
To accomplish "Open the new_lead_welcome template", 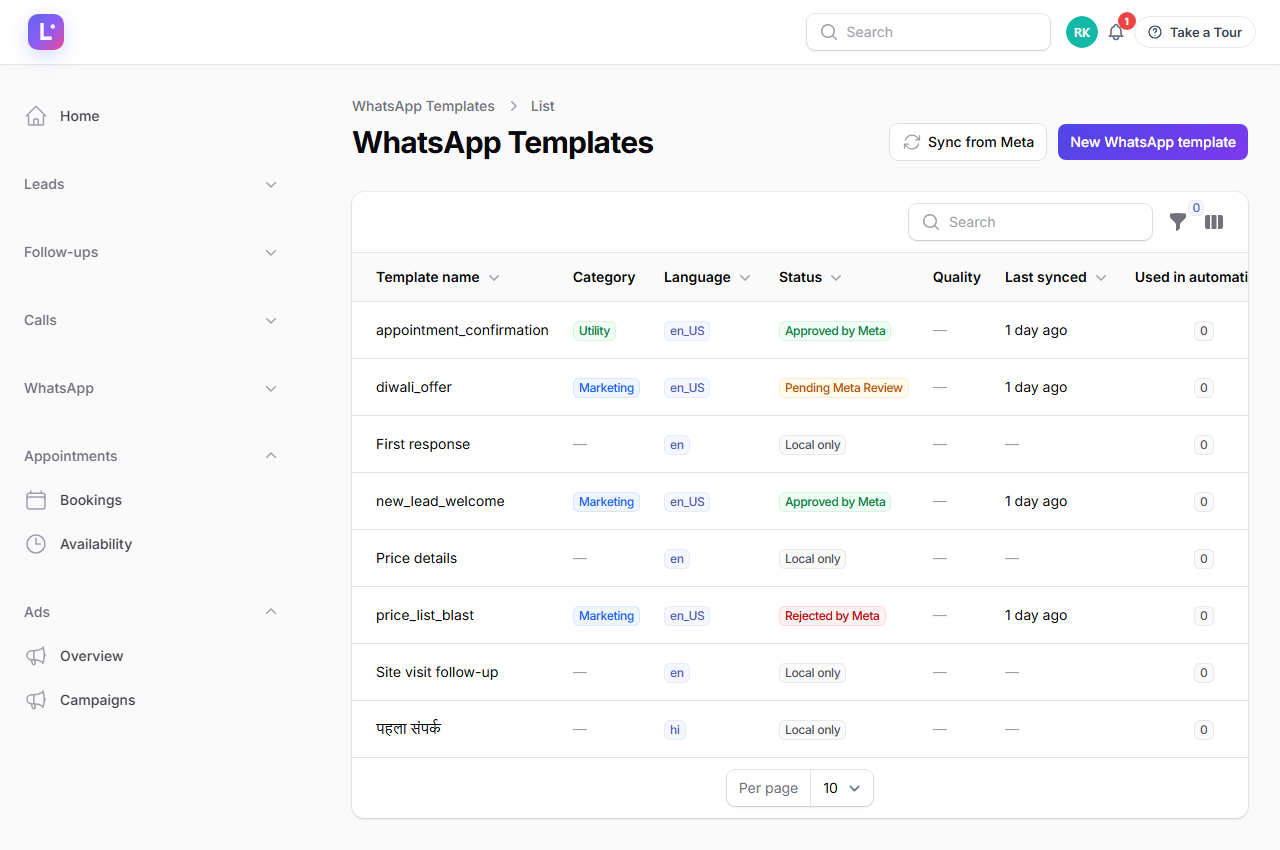I will [x=440, y=501].
